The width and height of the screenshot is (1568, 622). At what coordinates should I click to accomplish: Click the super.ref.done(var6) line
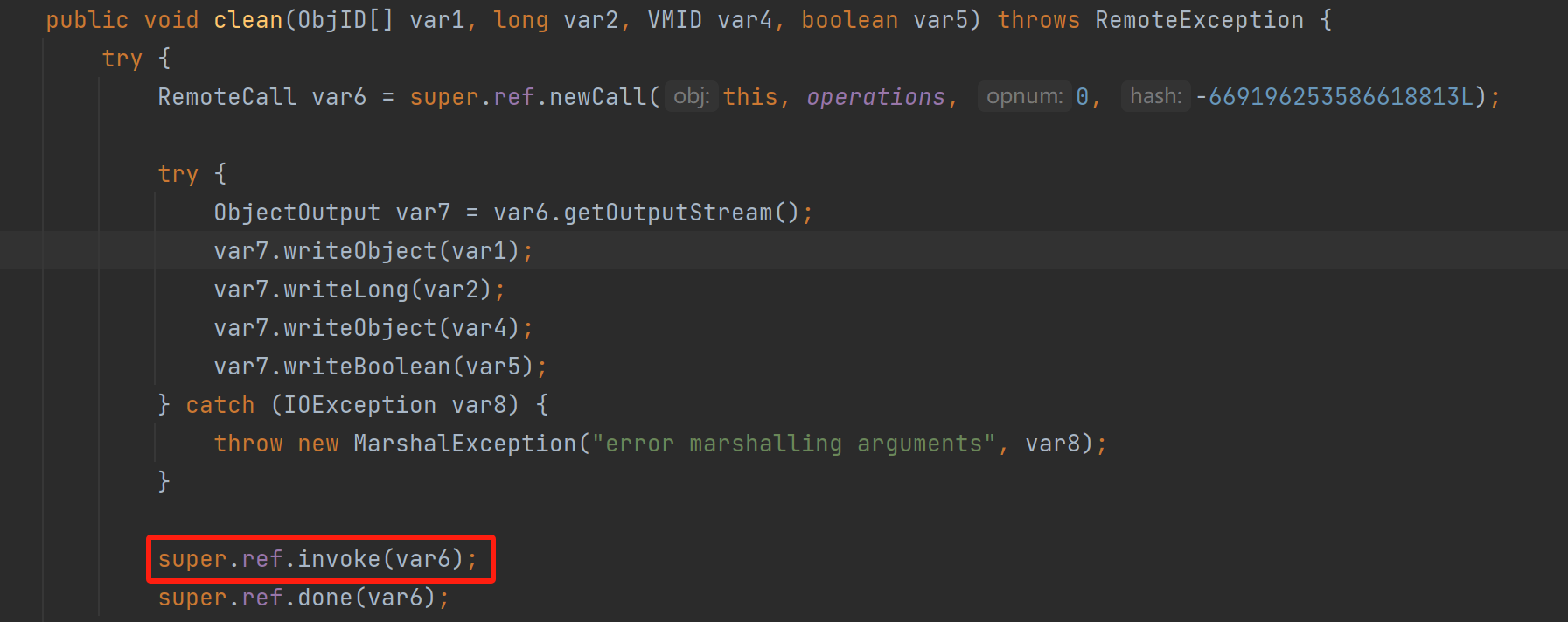303,598
